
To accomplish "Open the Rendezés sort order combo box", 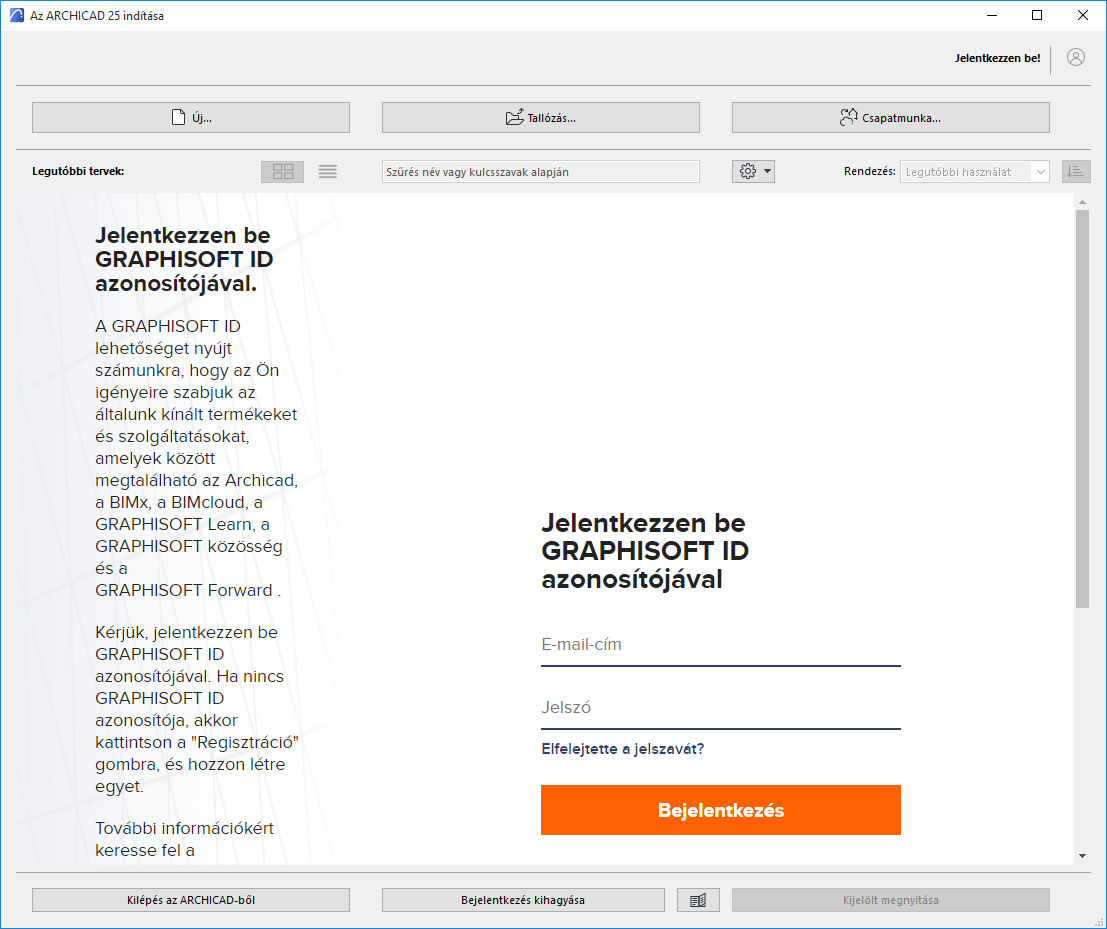I will pyautogui.click(x=974, y=172).
